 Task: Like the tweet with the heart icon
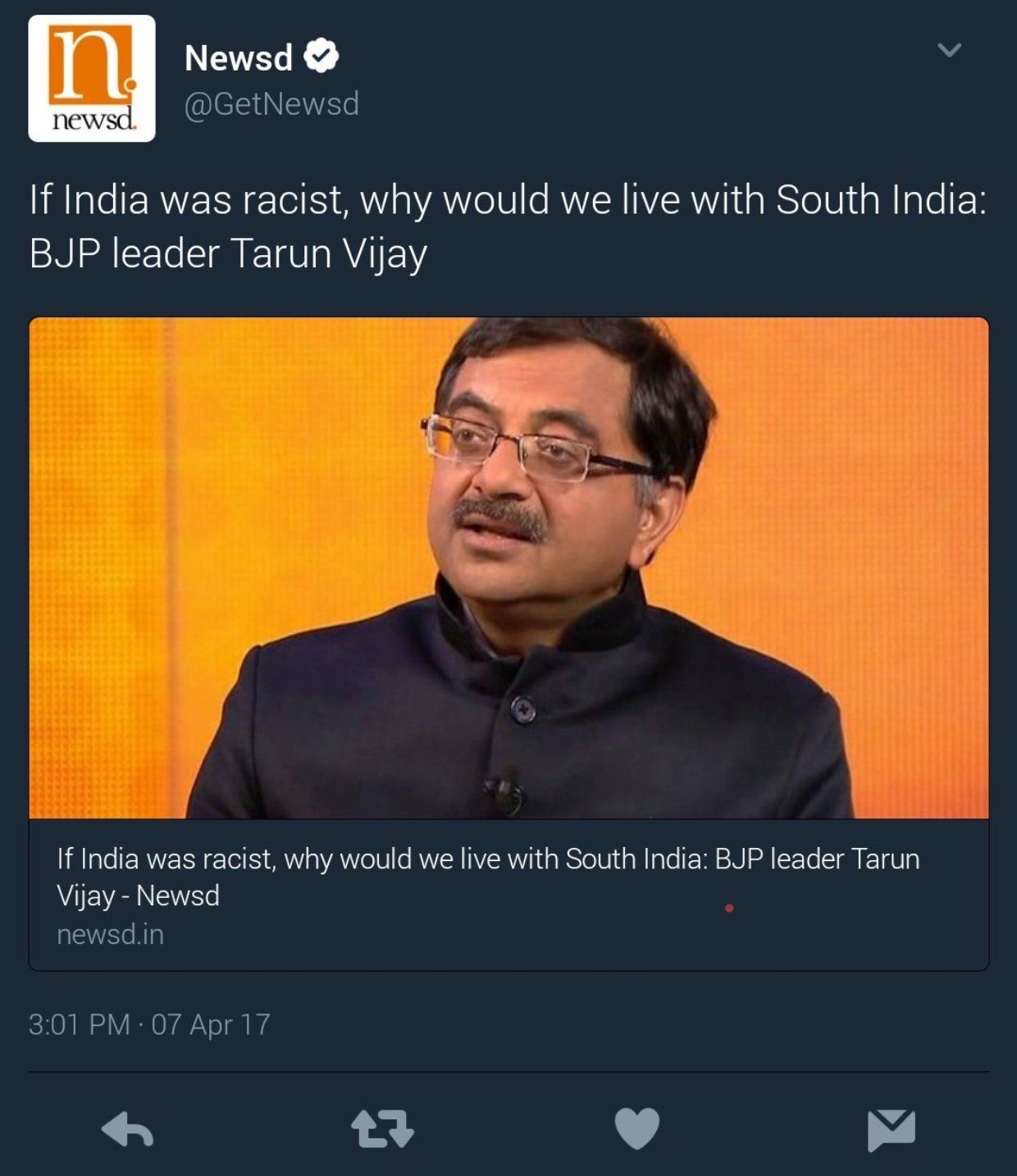coord(637,1128)
